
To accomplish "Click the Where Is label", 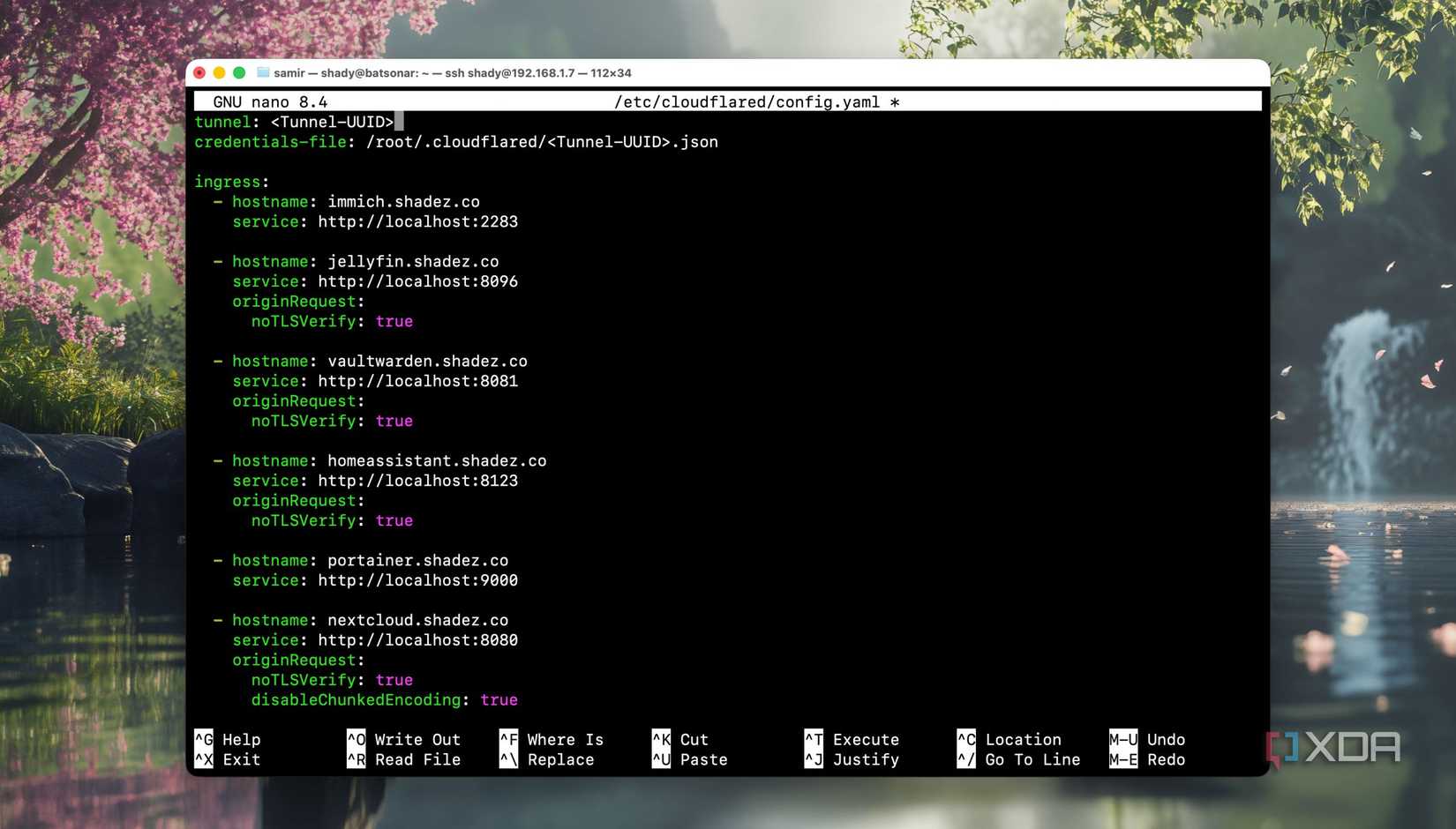I will pyautogui.click(x=565, y=739).
